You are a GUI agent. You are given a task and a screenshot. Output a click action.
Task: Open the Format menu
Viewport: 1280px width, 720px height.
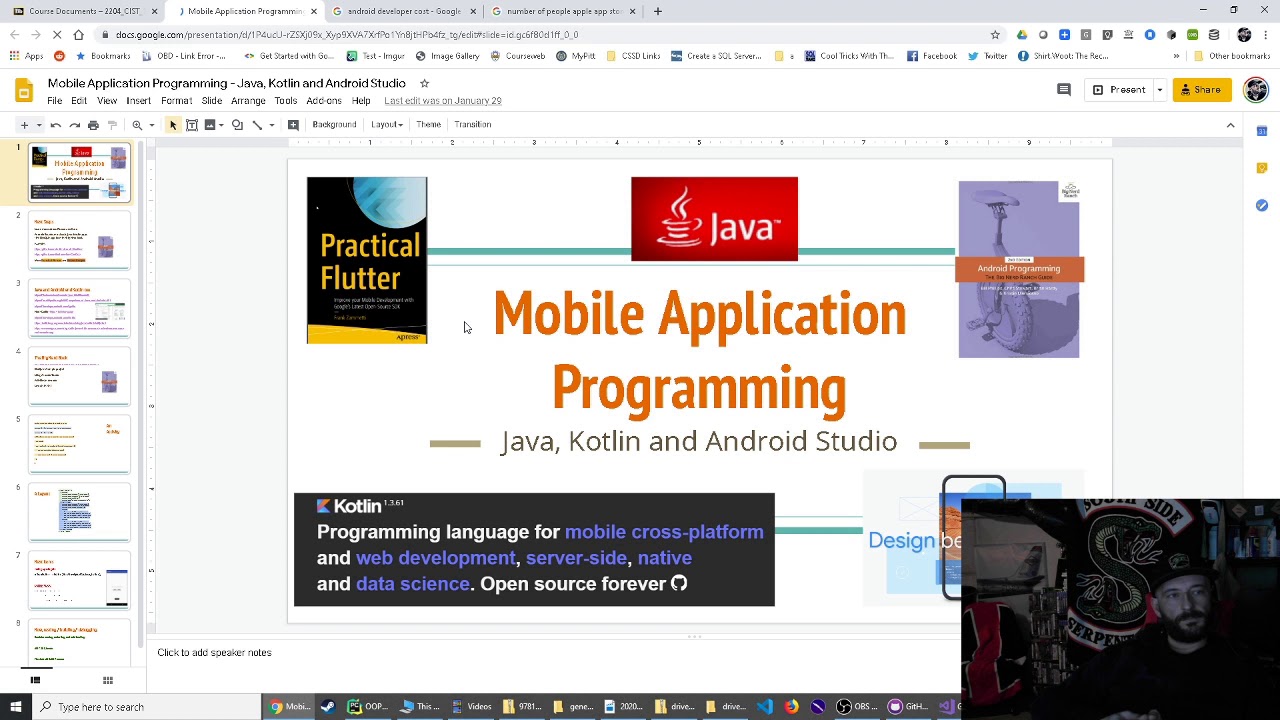coord(176,101)
